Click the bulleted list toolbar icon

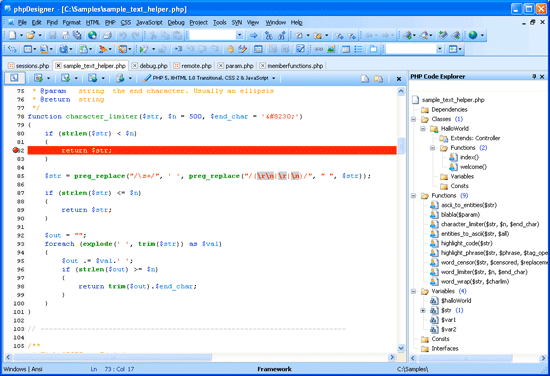[x=358, y=49]
